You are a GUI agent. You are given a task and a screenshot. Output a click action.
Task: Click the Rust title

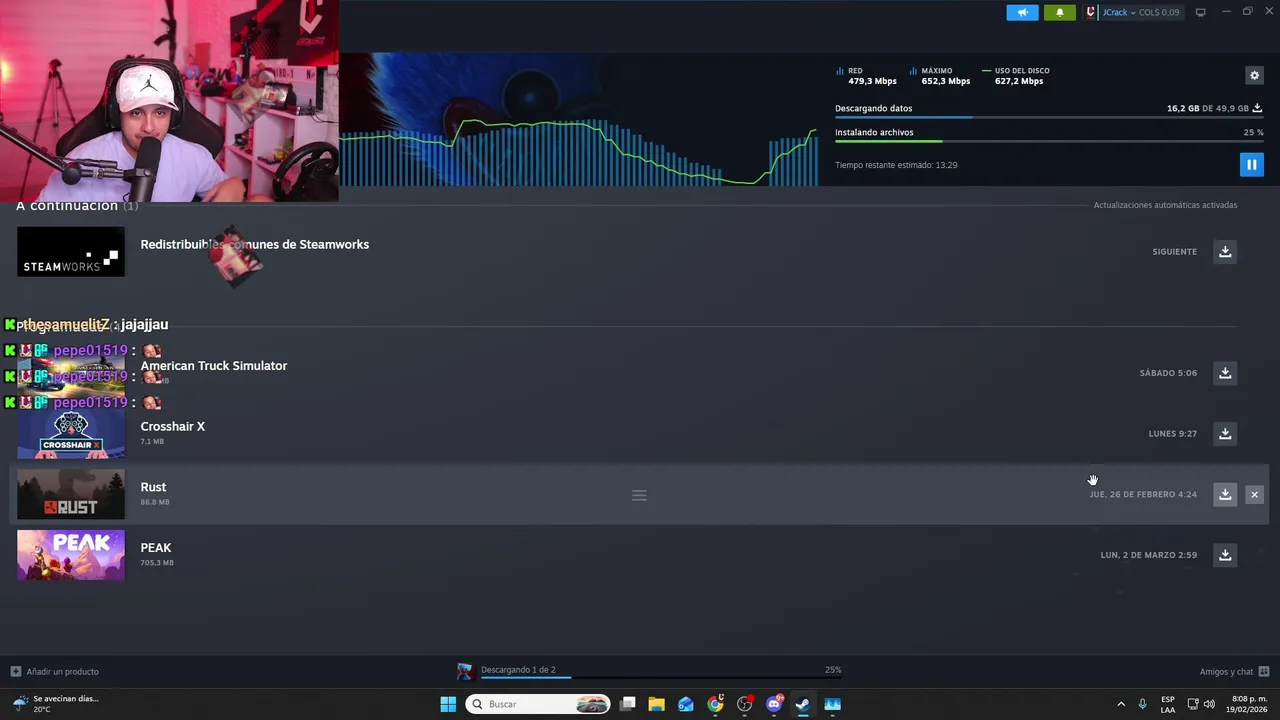click(153, 487)
